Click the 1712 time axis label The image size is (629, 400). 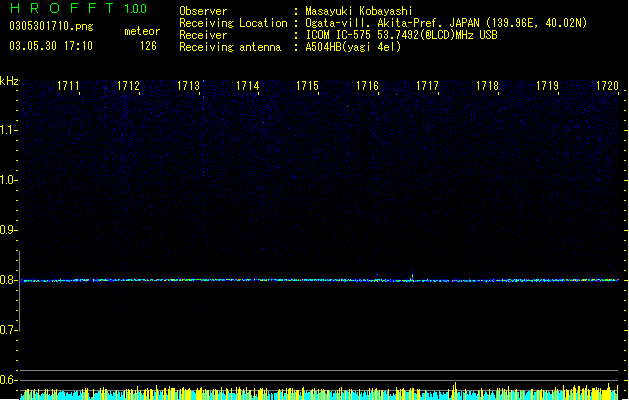tap(128, 86)
